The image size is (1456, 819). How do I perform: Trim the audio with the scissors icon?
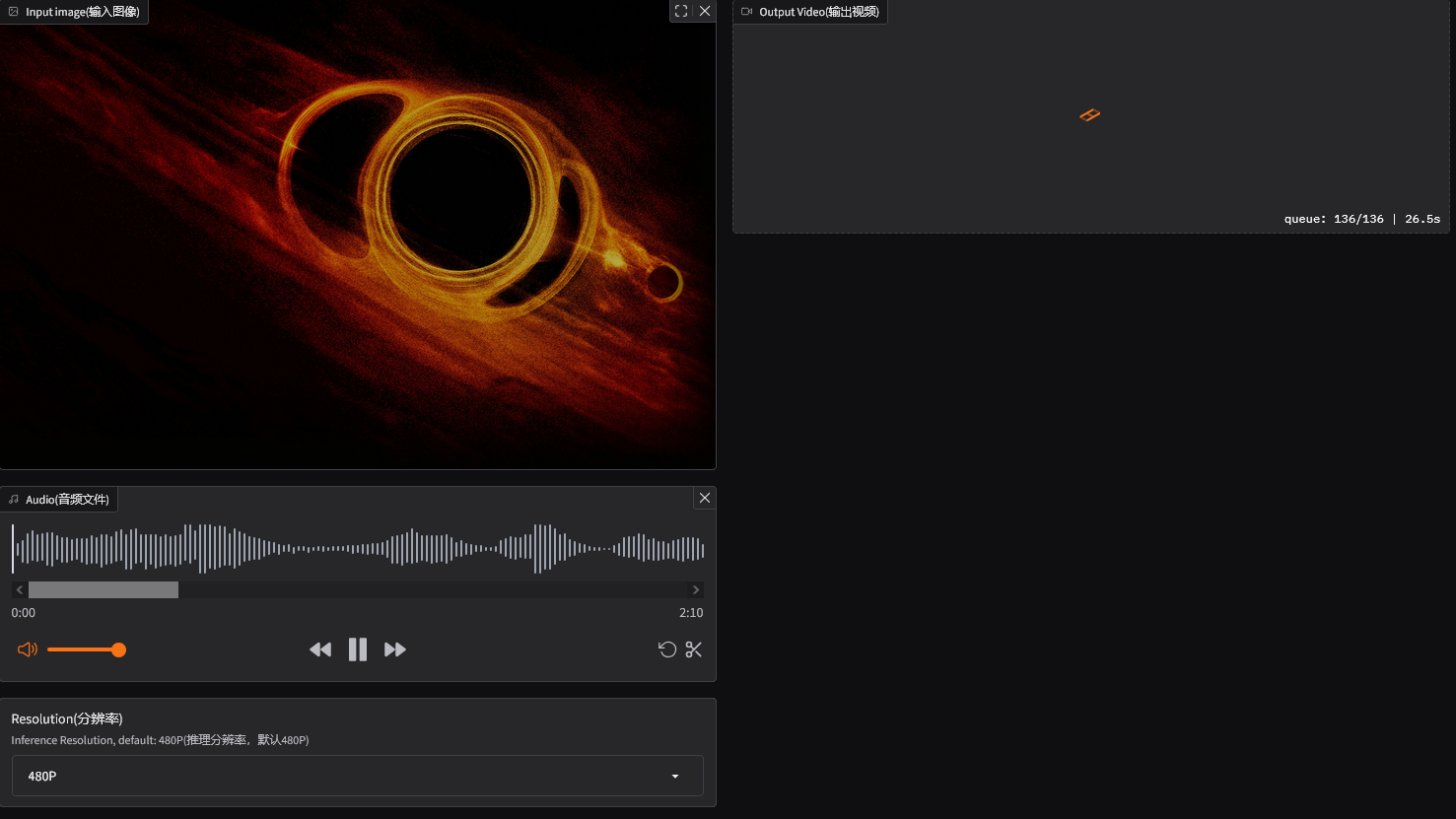pyautogui.click(x=694, y=649)
